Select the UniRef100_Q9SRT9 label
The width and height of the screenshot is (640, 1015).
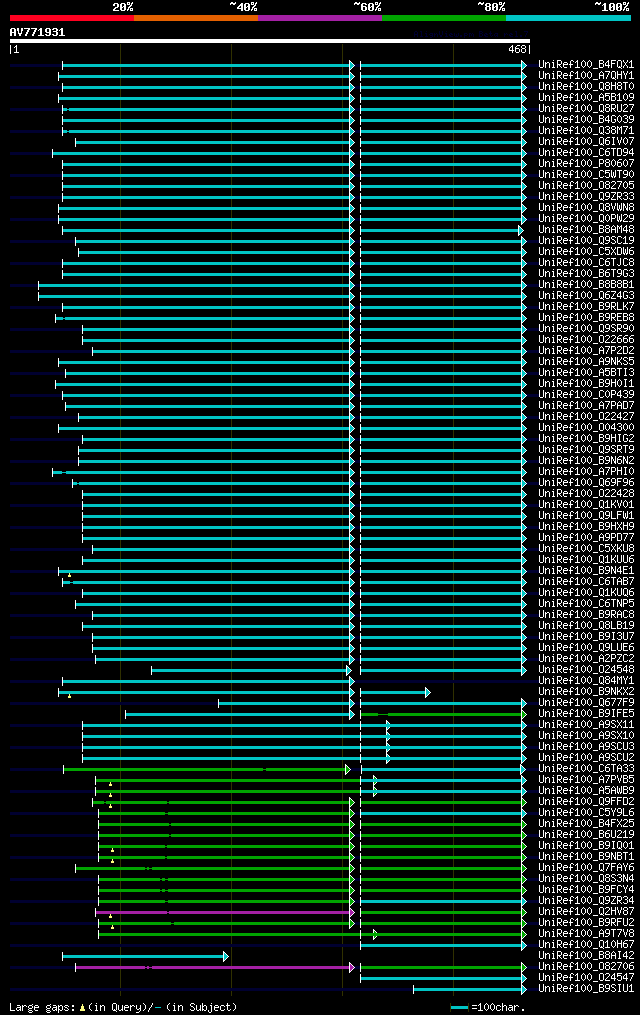click(586, 450)
